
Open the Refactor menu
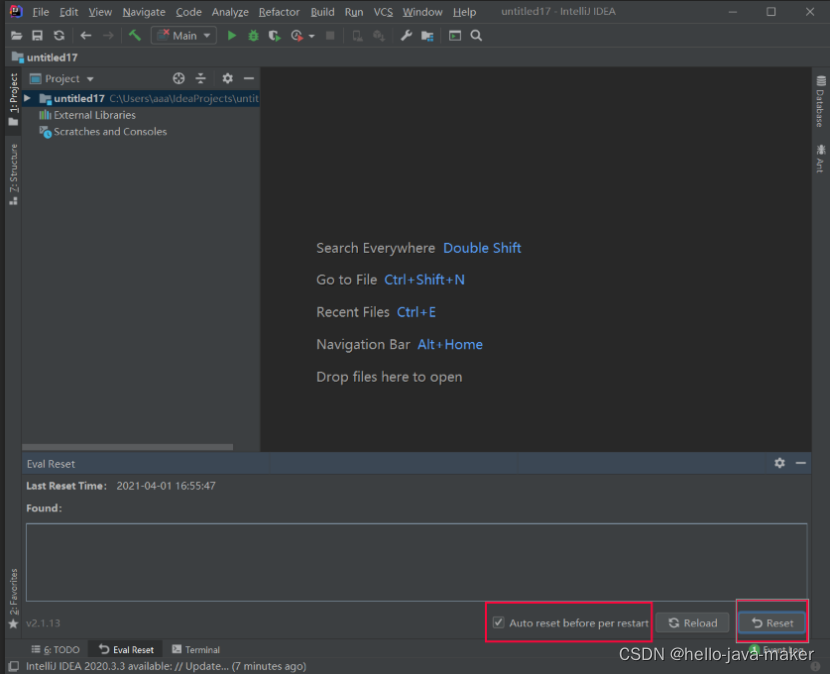pos(279,12)
